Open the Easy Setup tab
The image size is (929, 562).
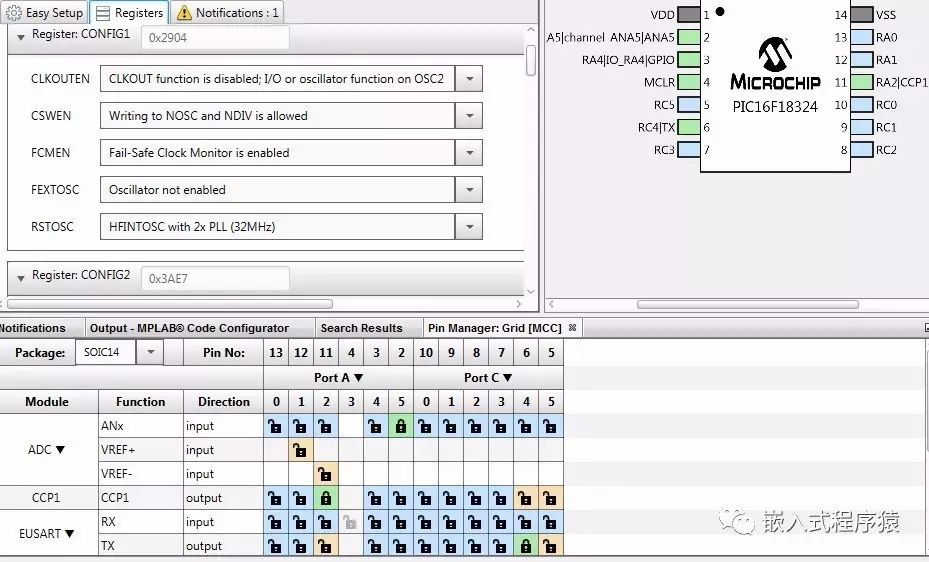click(44, 12)
